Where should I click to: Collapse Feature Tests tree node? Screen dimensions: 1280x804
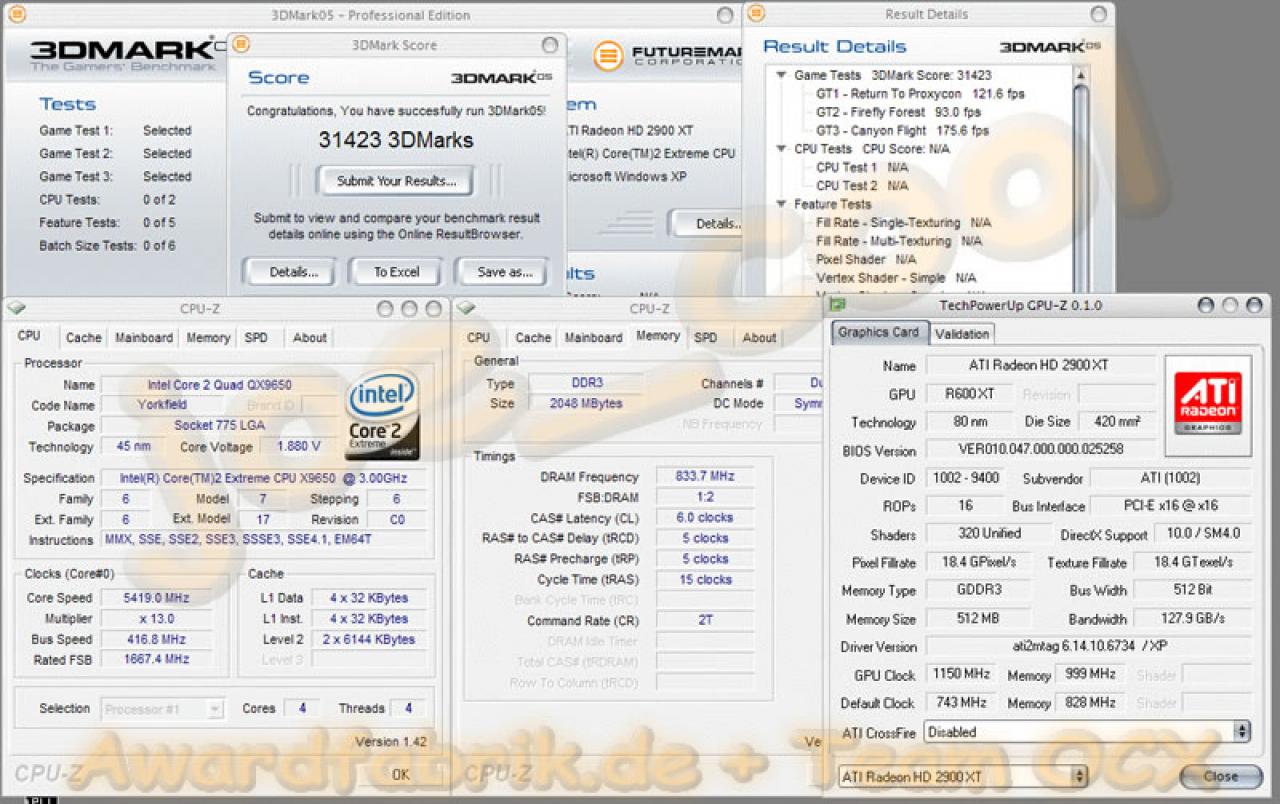[x=781, y=204]
